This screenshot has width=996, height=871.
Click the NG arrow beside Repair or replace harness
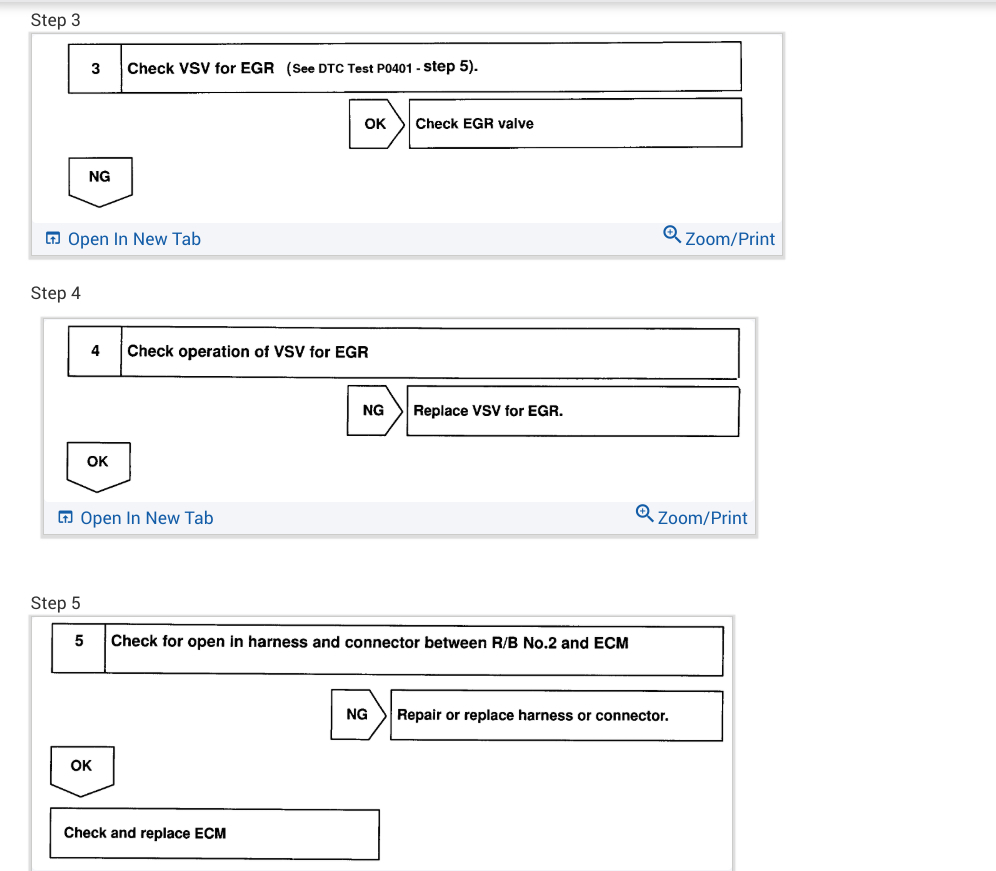pos(358,715)
